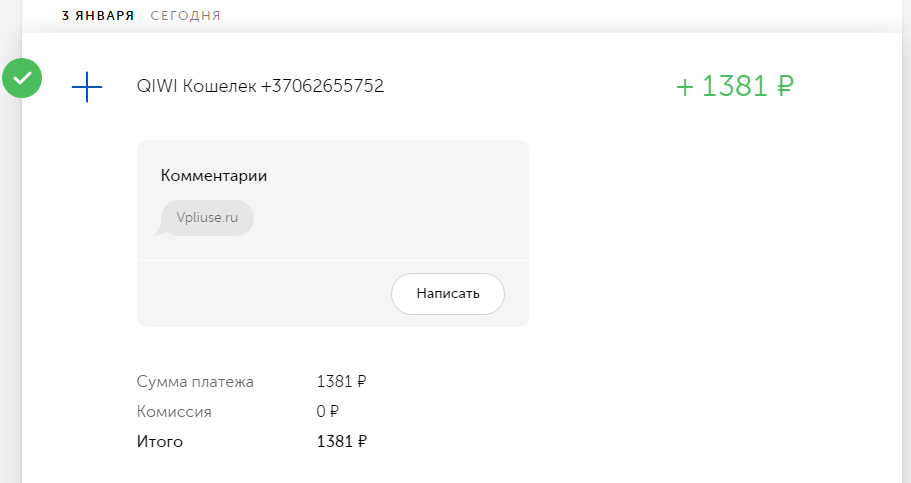Select the Комиссия value 0 ₽

pyautogui.click(x=328, y=412)
